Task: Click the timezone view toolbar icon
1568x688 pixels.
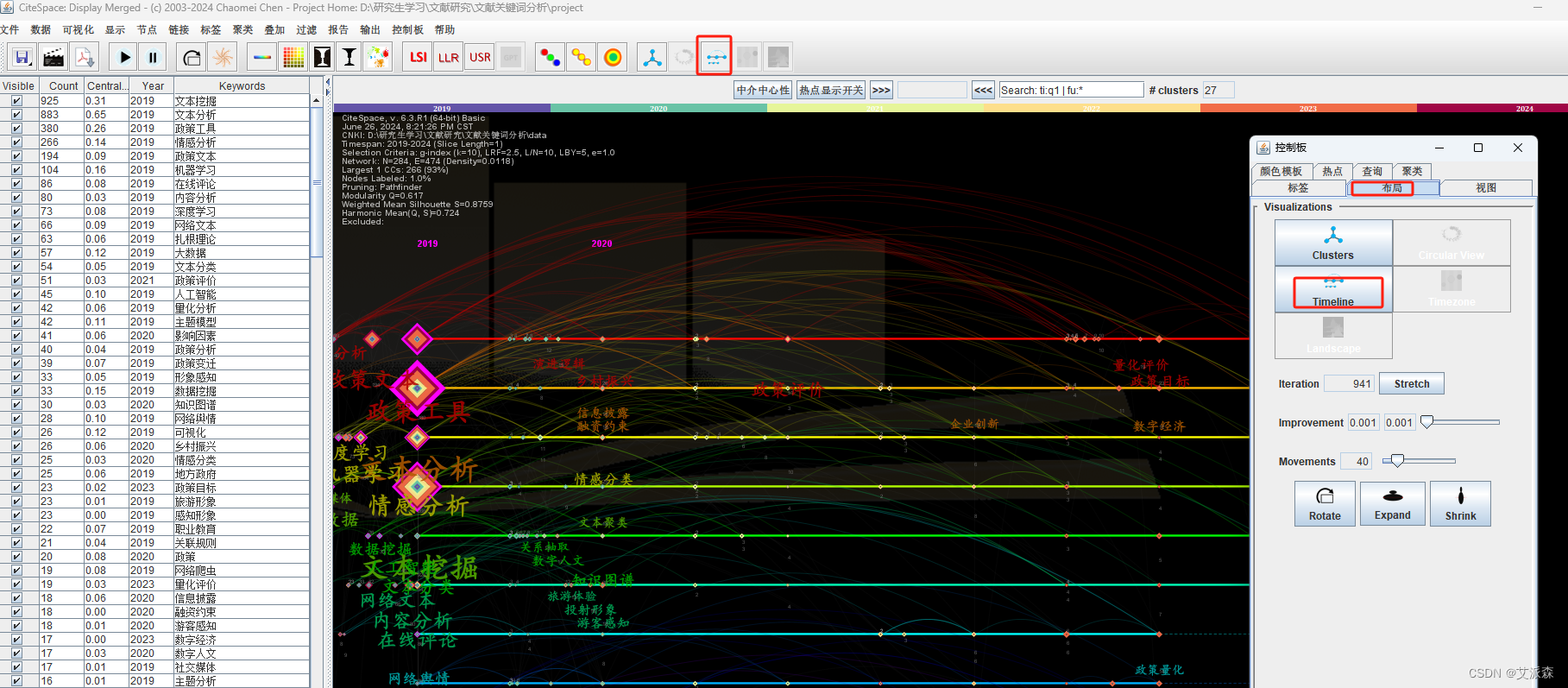Action: click(x=747, y=58)
